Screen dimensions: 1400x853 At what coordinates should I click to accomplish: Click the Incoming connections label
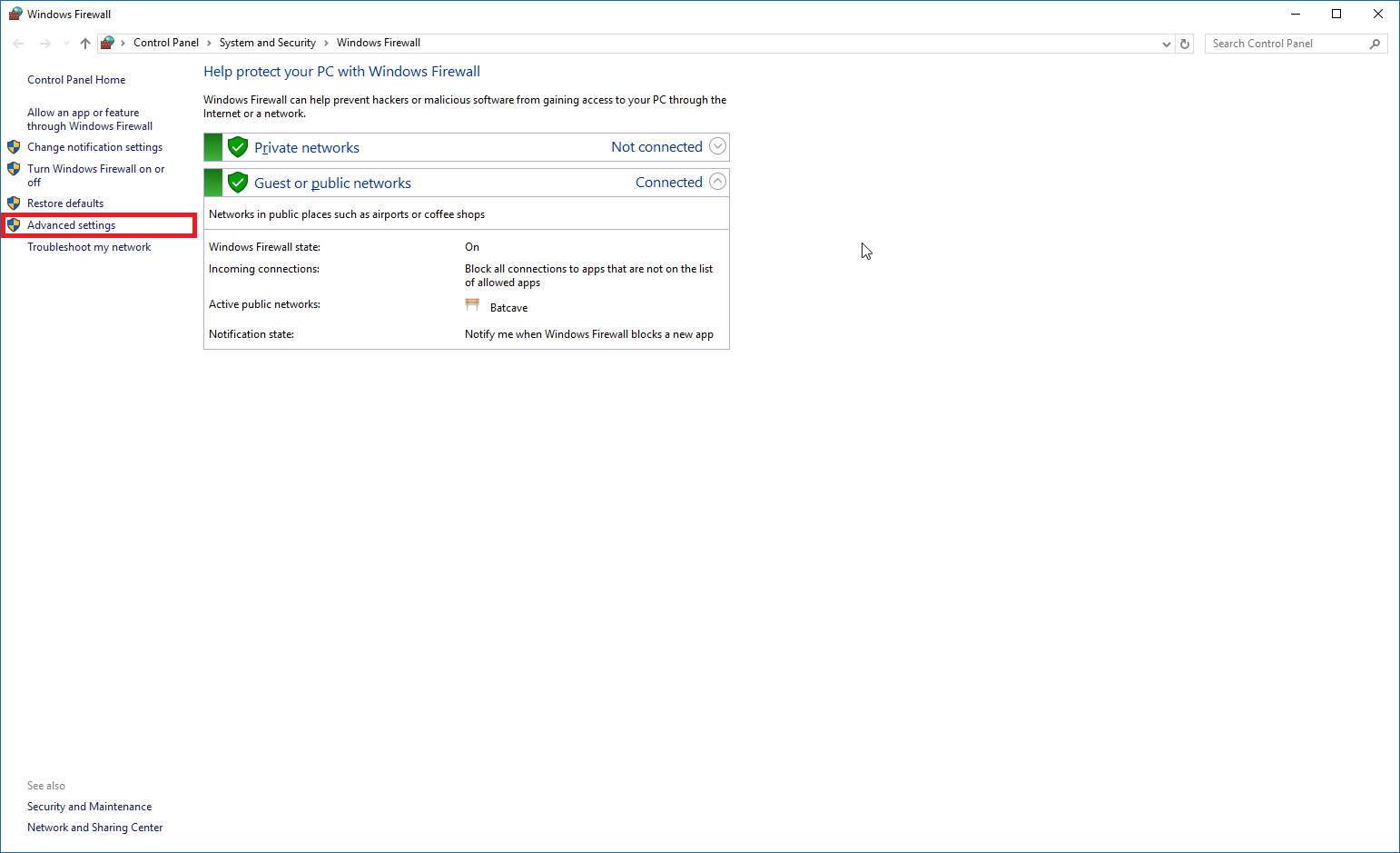pos(264,269)
